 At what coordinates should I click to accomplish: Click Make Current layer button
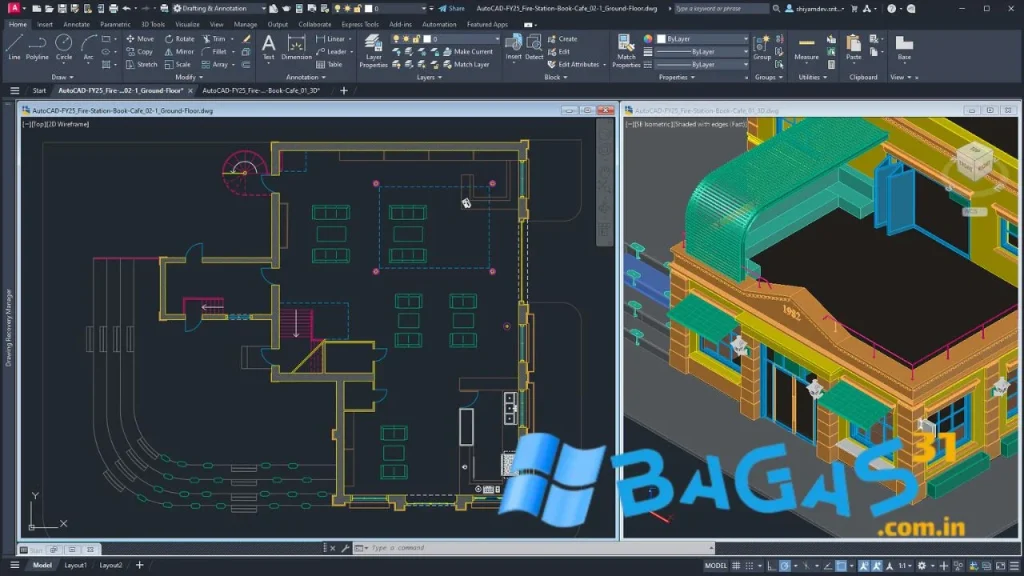(x=468, y=52)
